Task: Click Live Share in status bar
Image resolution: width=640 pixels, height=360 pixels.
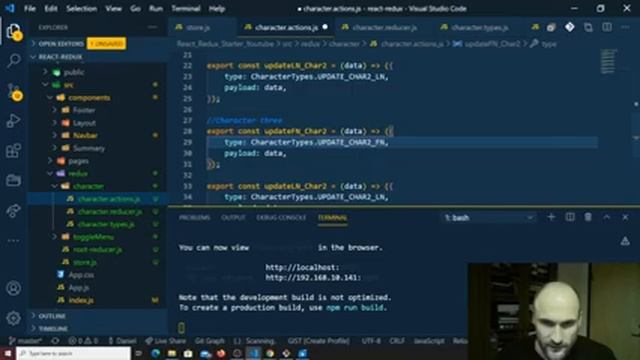Action: [165, 341]
